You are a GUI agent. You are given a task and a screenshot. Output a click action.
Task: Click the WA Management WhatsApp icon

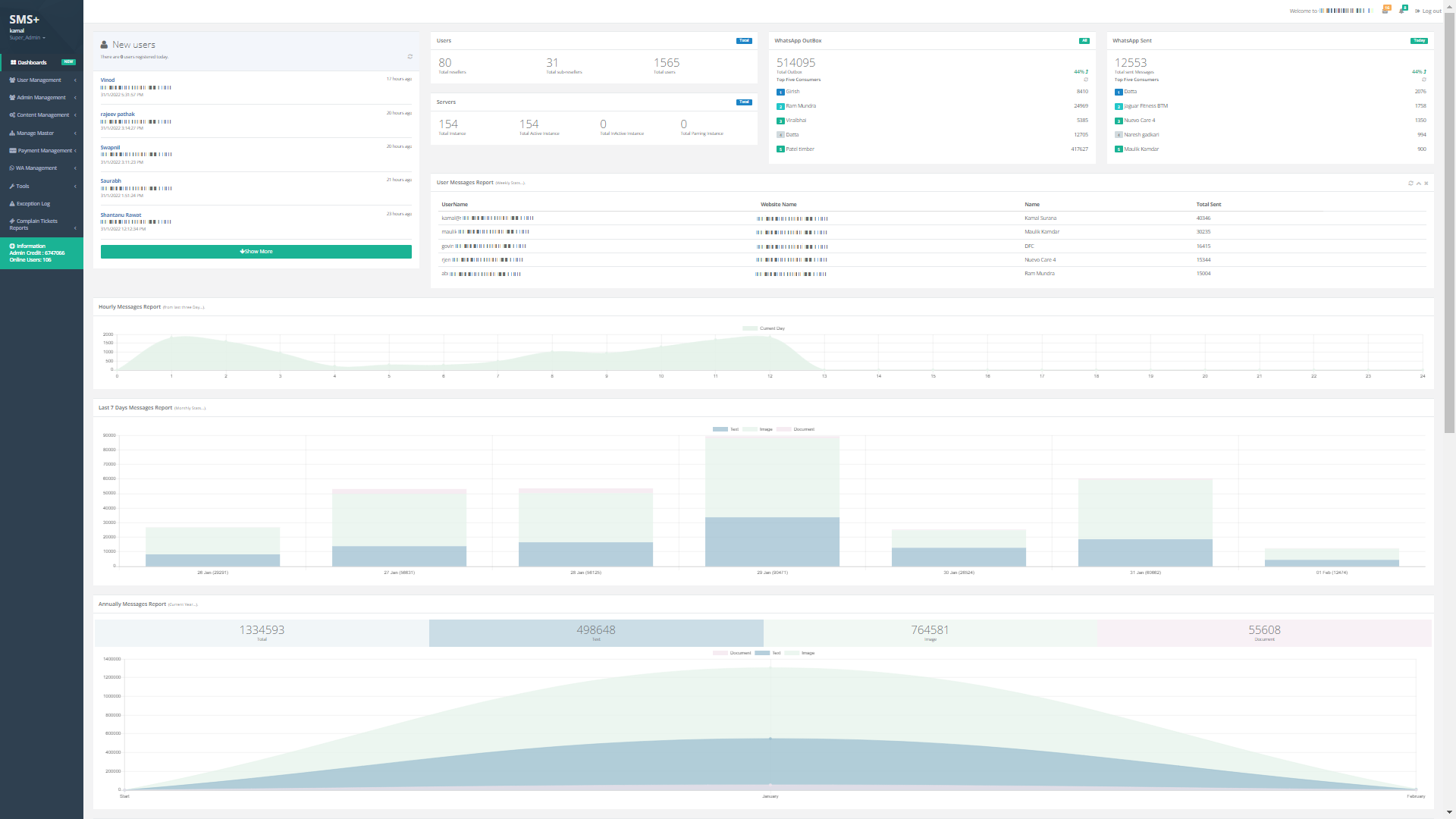[12, 168]
